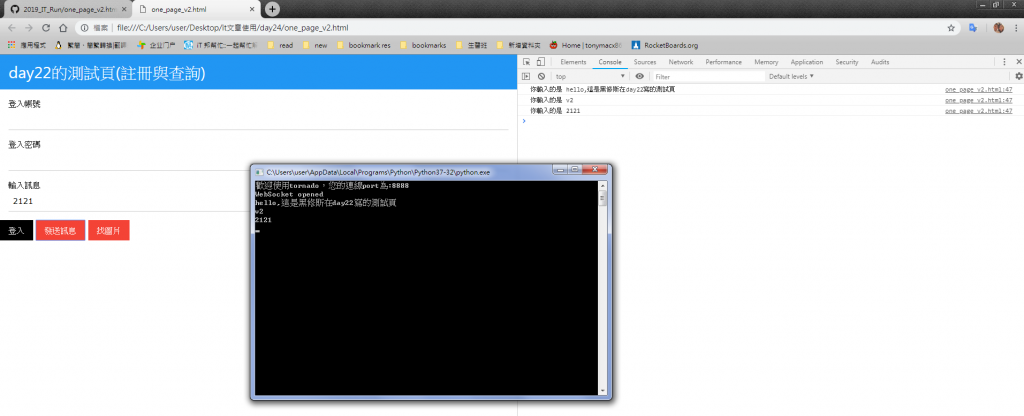
Task: Open source link for the 'v2' log
Action: (978, 100)
